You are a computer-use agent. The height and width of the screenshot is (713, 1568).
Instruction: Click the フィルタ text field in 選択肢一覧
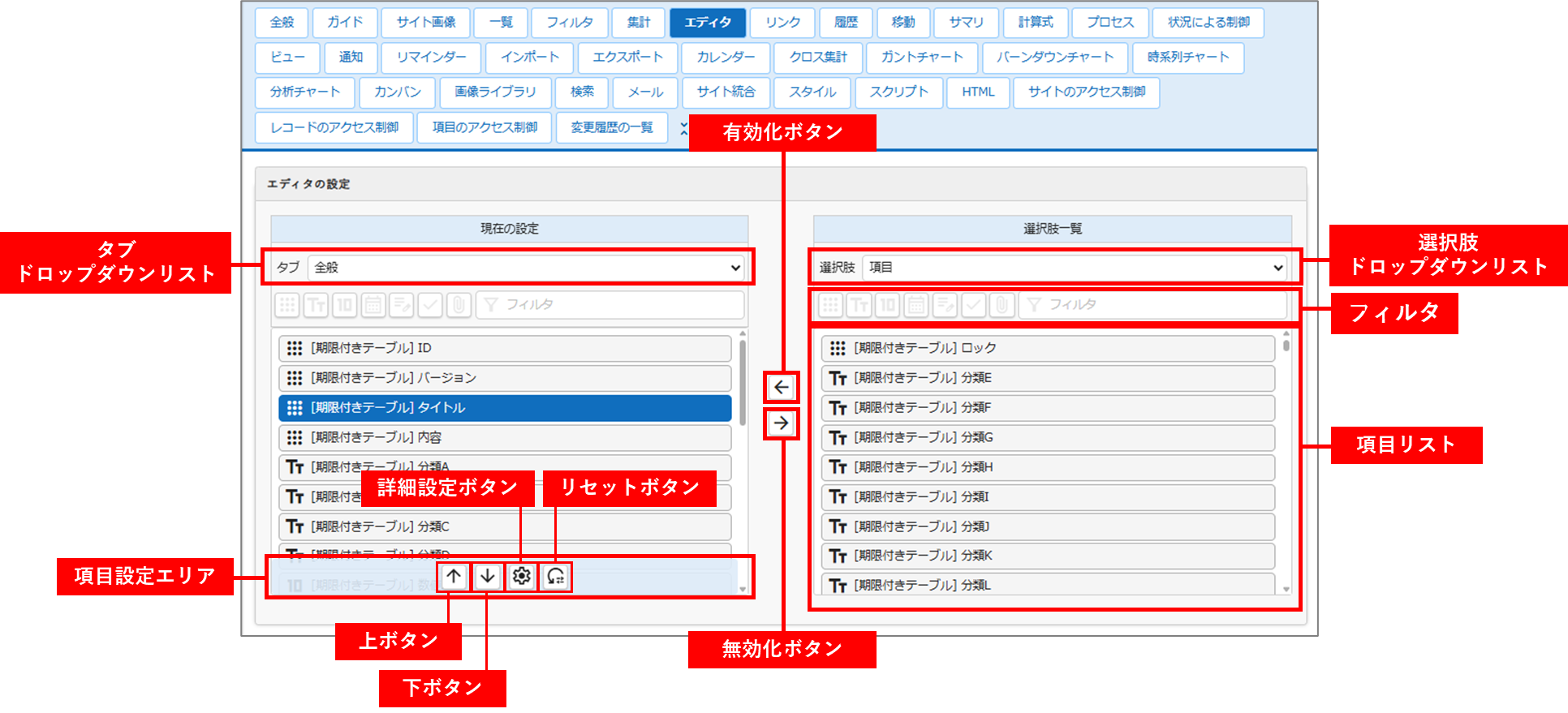[1152, 305]
